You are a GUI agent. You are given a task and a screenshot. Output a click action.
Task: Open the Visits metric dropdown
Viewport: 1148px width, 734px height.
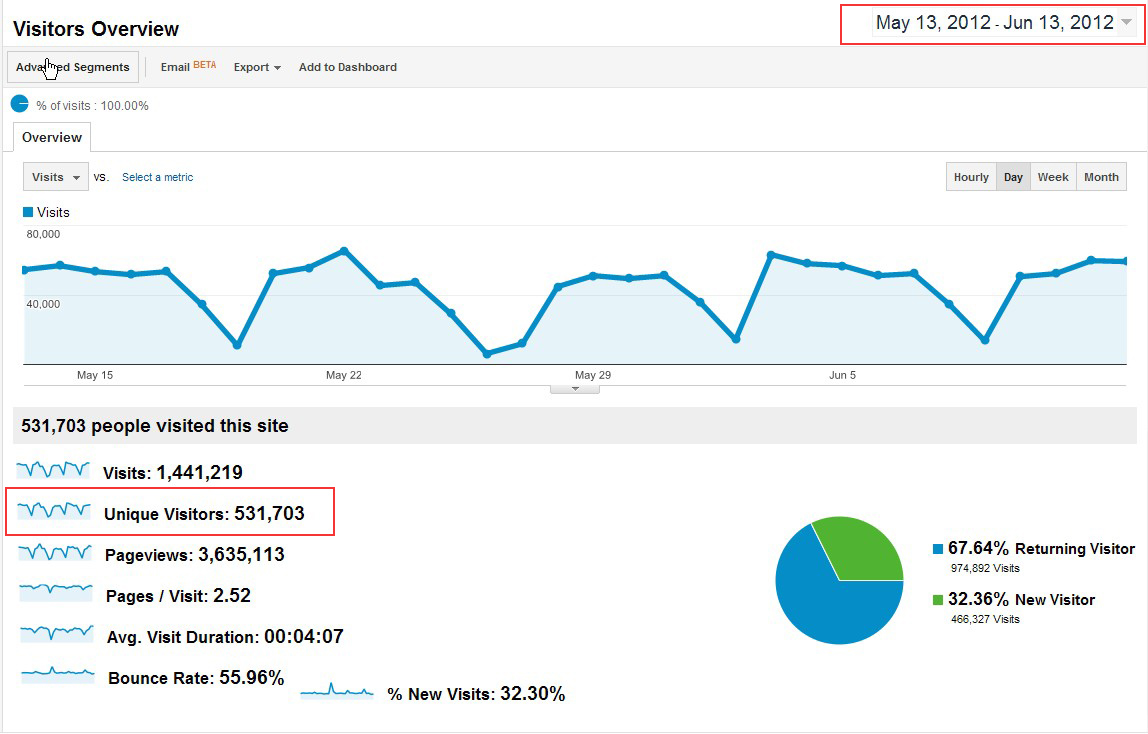click(56, 177)
